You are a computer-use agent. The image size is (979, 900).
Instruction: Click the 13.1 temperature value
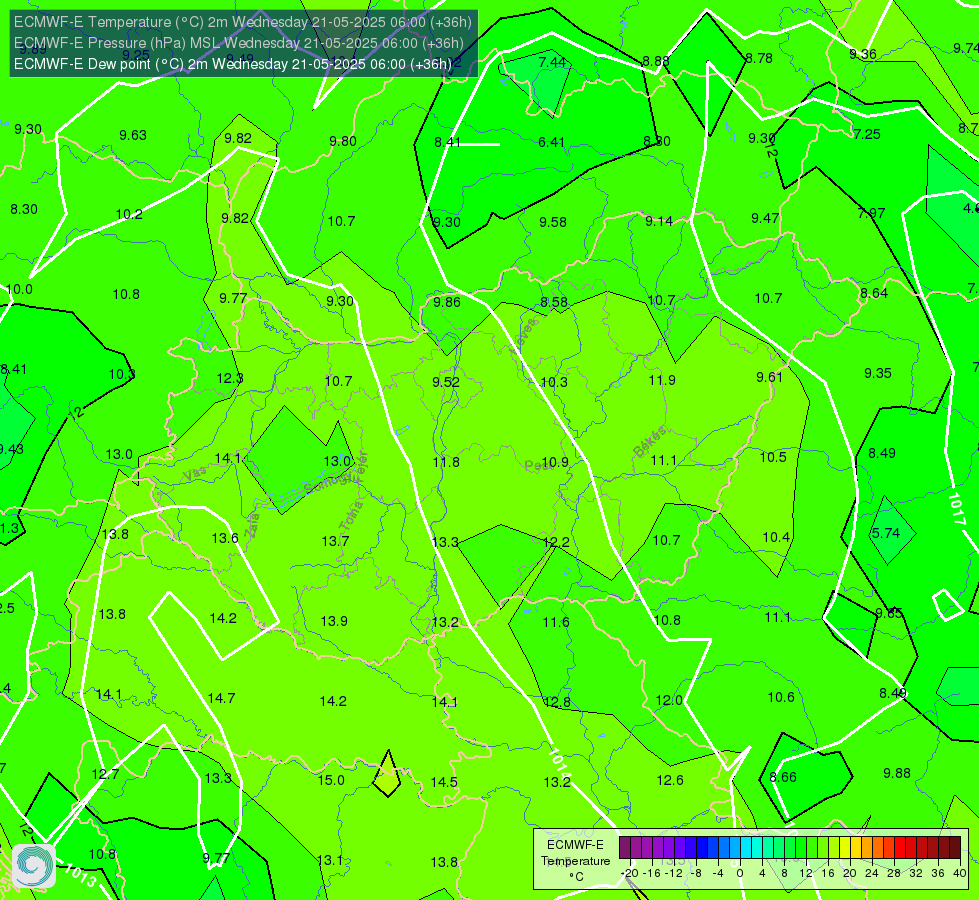tap(330, 861)
